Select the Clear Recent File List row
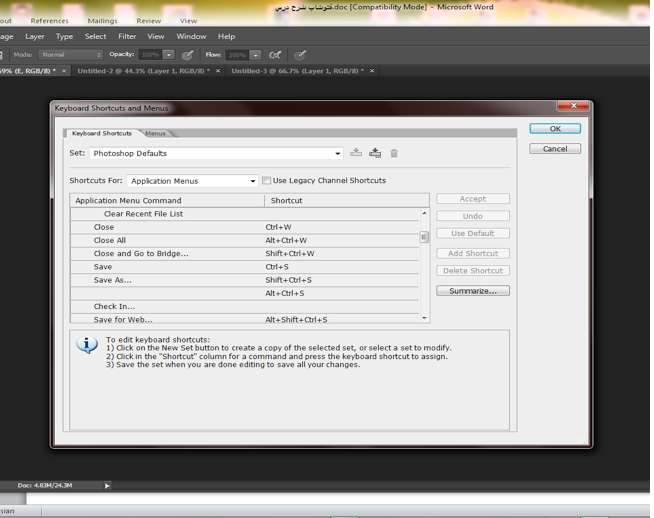Image resolution: width=654 pixels, height=518 pixels. 245,214
